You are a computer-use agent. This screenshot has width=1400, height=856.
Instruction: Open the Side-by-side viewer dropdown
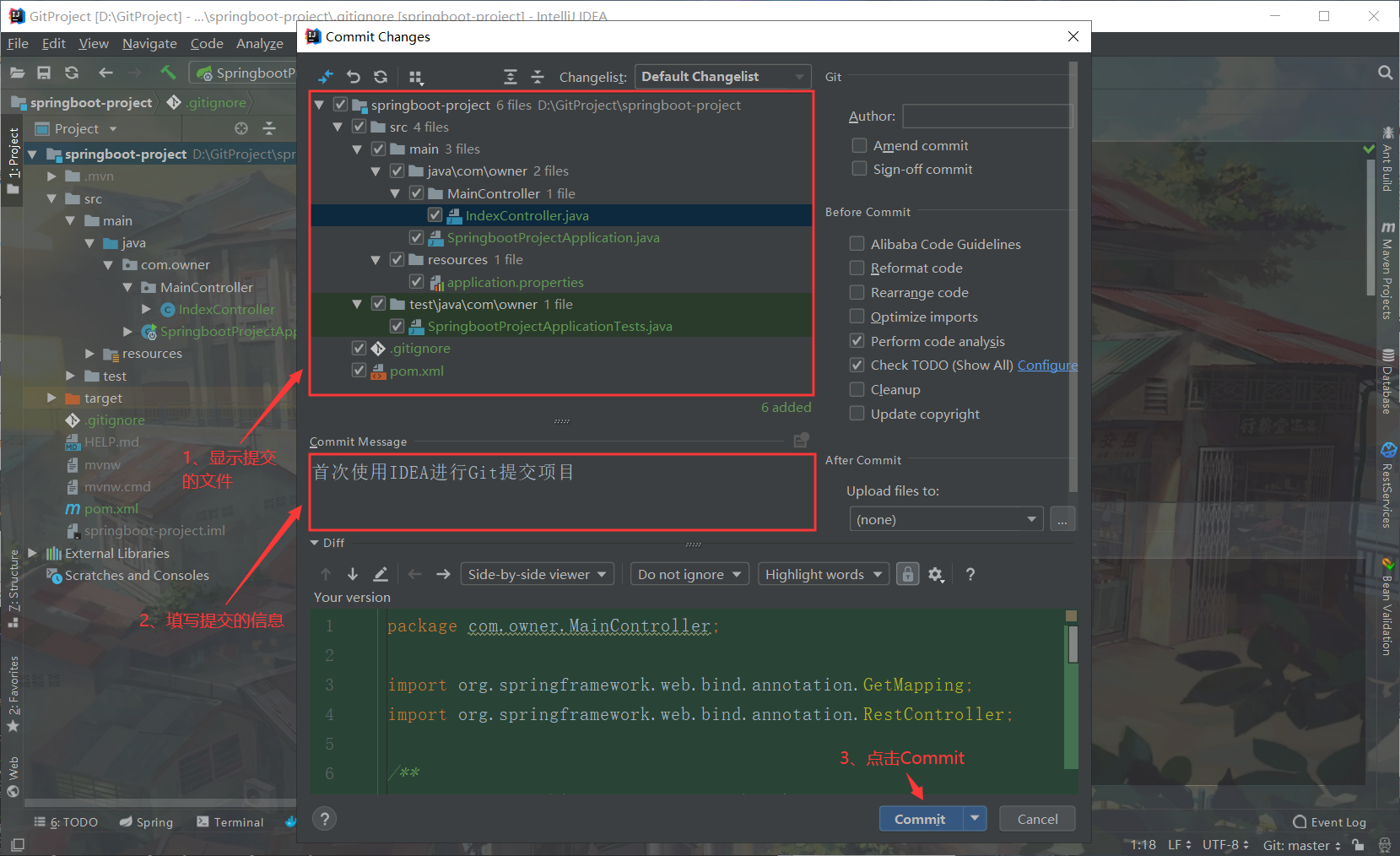537,574
